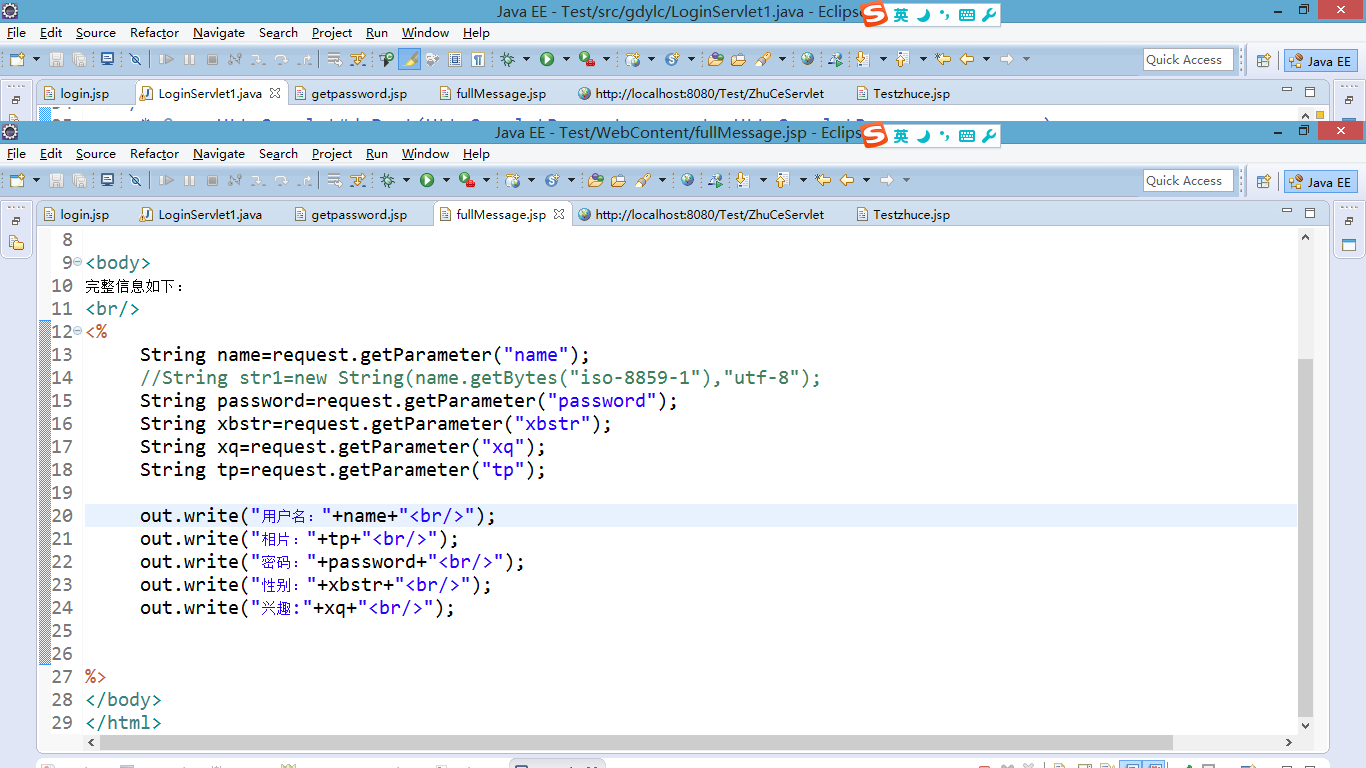The image size is (1366, 768).
Task: Open the Debug dropdown arrow in fullMessage.jsp window
Action: click(406, 180)
